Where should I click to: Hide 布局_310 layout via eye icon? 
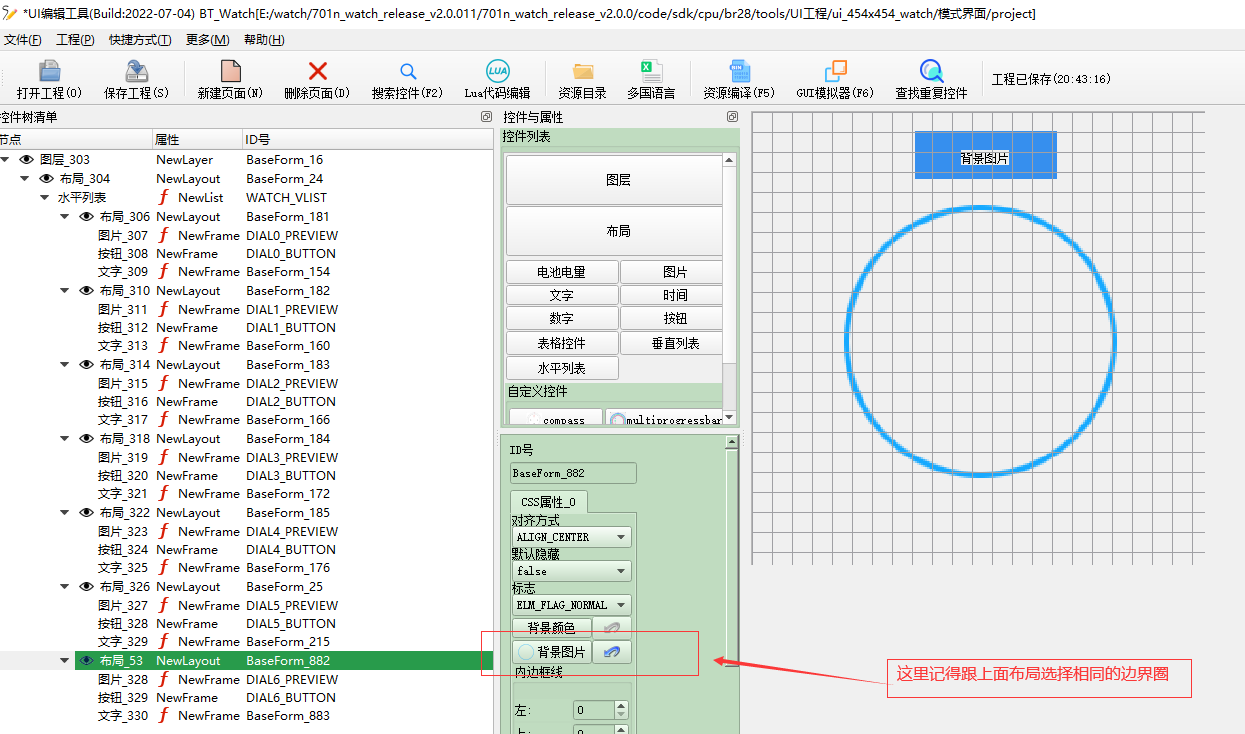click(x=86, y=291)
